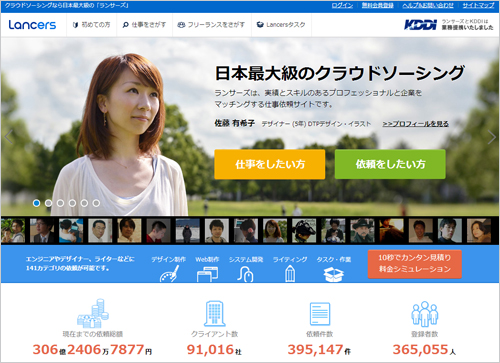Image resolution: width=500 pixels, height=363 pixels.
Task: Open the 仕事をさがす menu item
Action: pos(144,25)
